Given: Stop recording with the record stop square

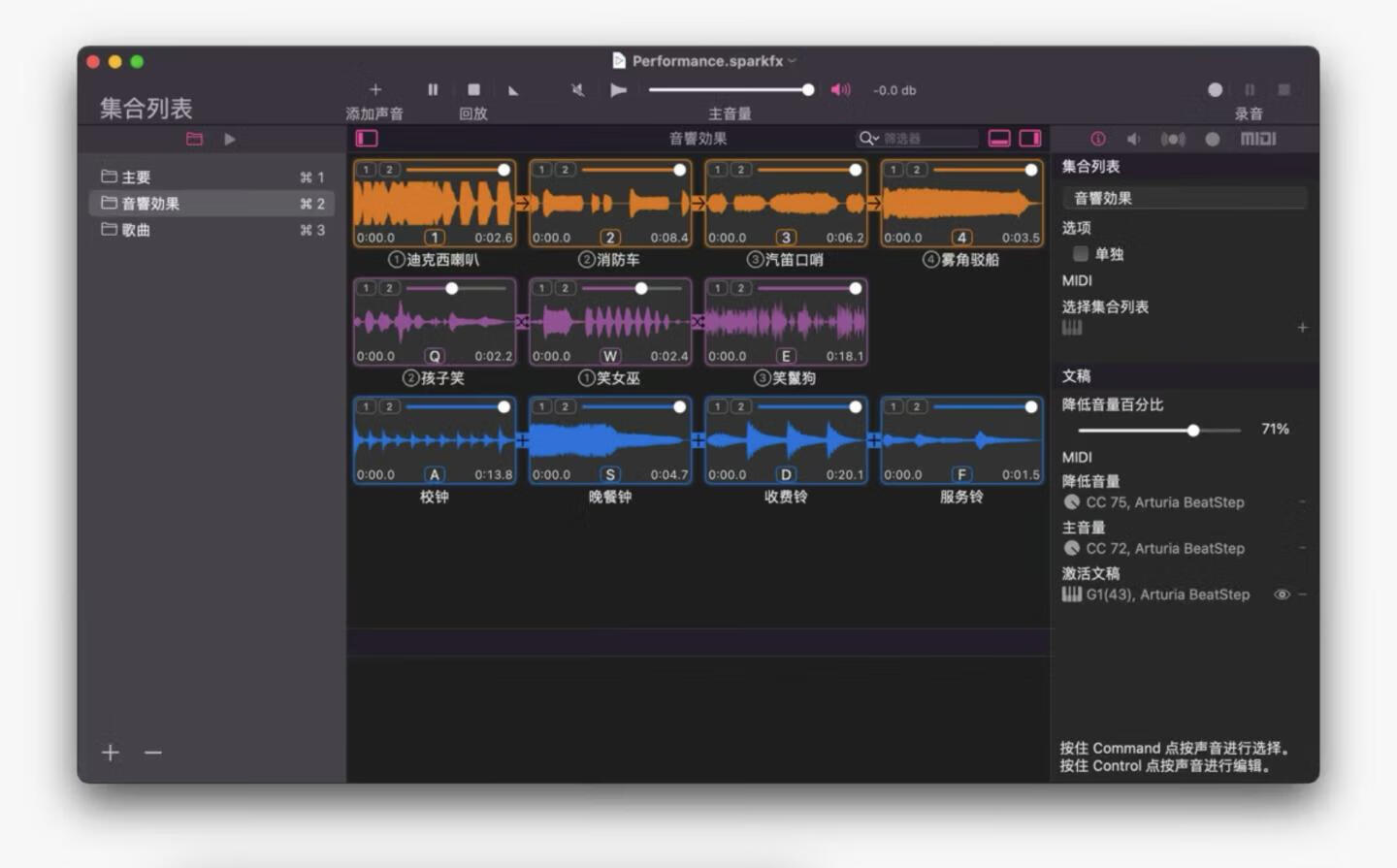Looking at the screenshot, I should [1283, 89].
